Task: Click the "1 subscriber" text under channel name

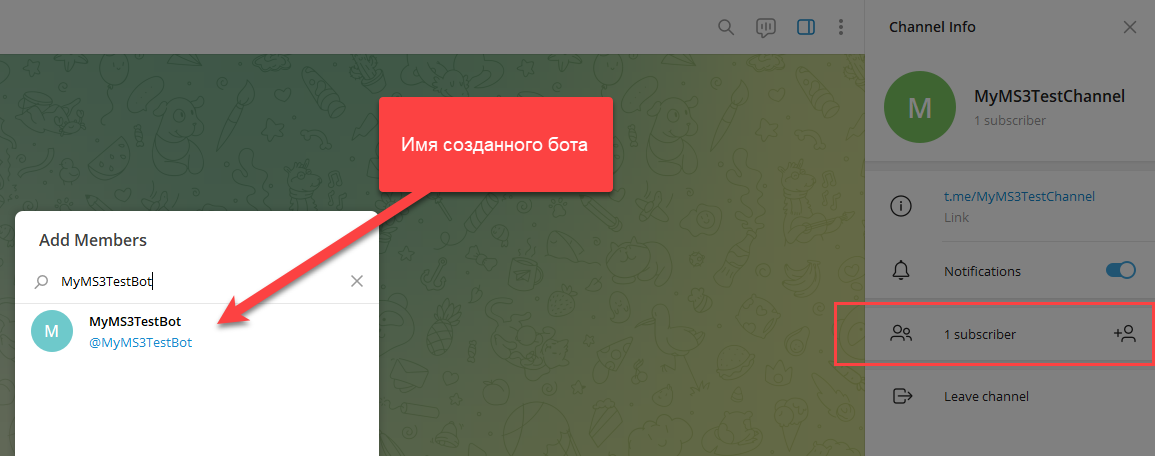Action: click(x=1010, y=120)
